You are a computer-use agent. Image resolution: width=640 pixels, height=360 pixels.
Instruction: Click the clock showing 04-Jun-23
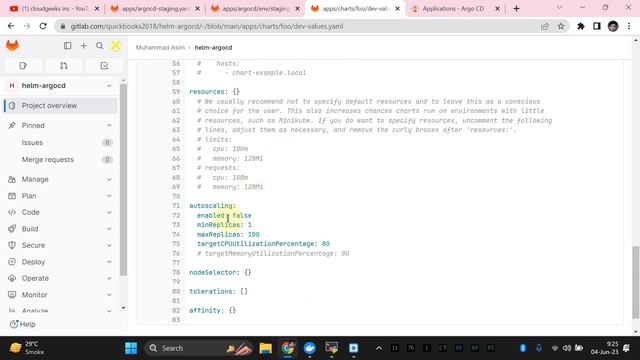604,348
